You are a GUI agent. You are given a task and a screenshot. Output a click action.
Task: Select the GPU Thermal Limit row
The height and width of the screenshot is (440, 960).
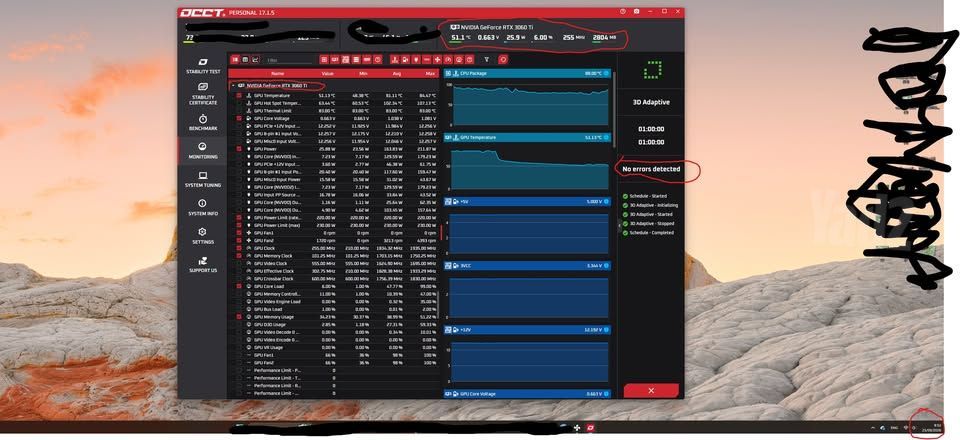(334, 111)
